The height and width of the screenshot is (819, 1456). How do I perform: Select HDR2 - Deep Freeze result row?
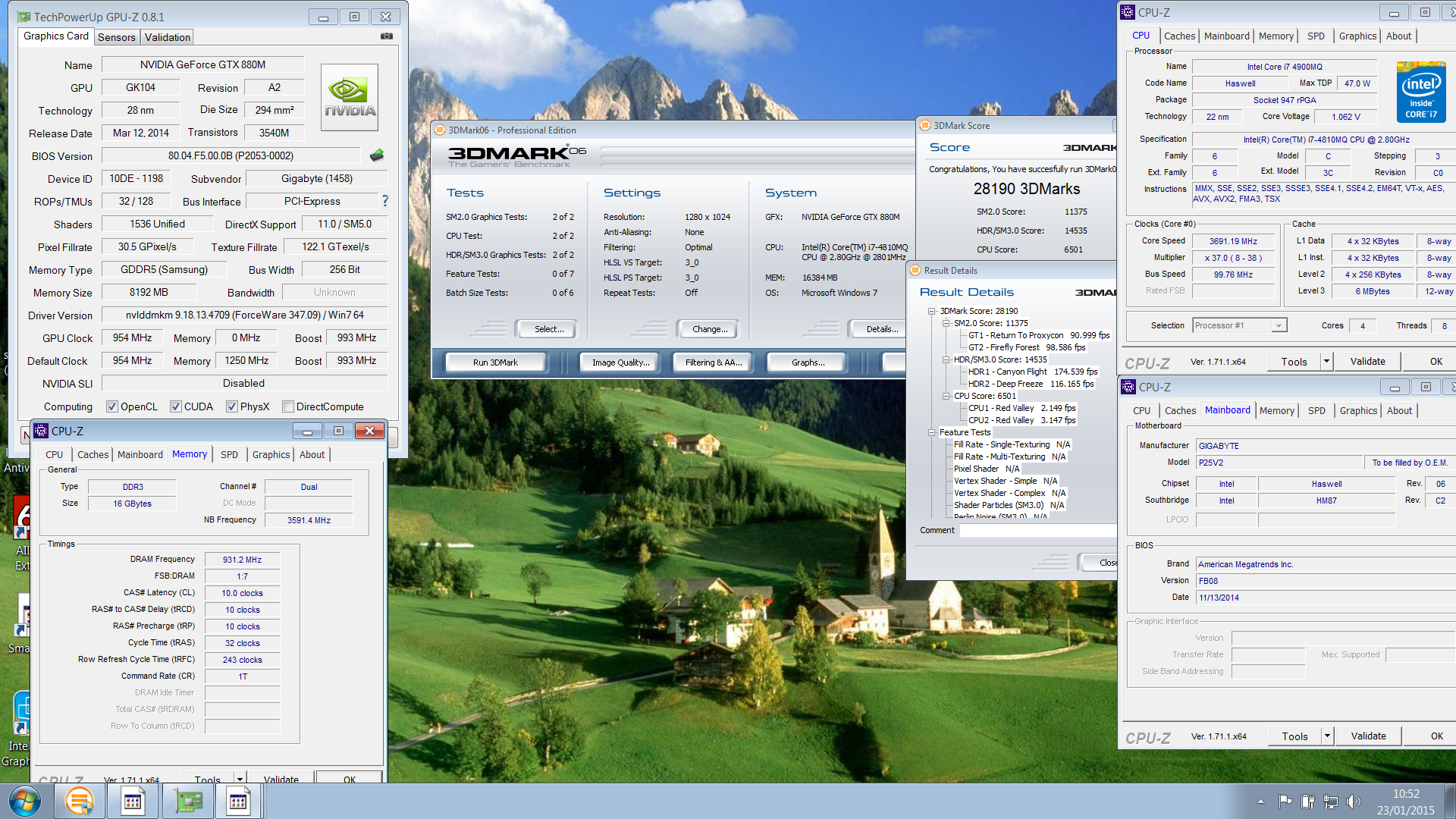[1031, 384]
